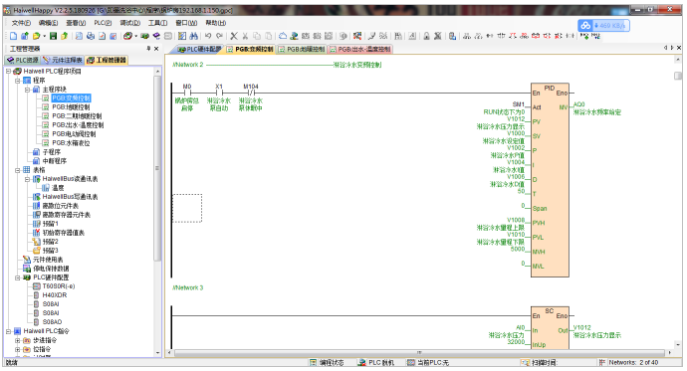Open the dropdown arrow next to the Open folder icon

point(44,36)
